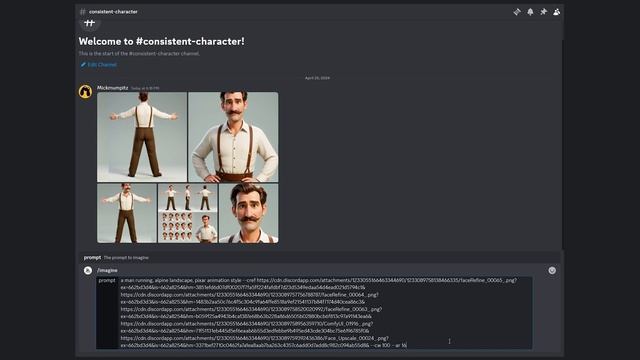Image resolution: width=640 pixels, height=360 pixels.
Task: Click the /imagine command bot icon
Action: (88, 270)
